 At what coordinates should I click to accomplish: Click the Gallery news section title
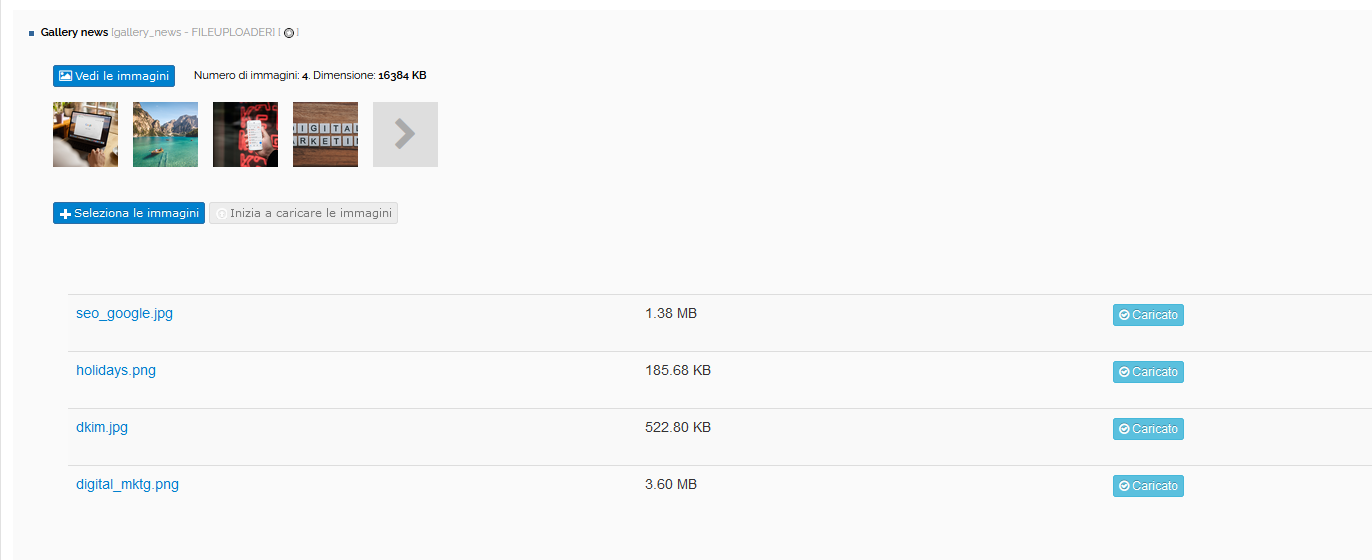point(74,33)
